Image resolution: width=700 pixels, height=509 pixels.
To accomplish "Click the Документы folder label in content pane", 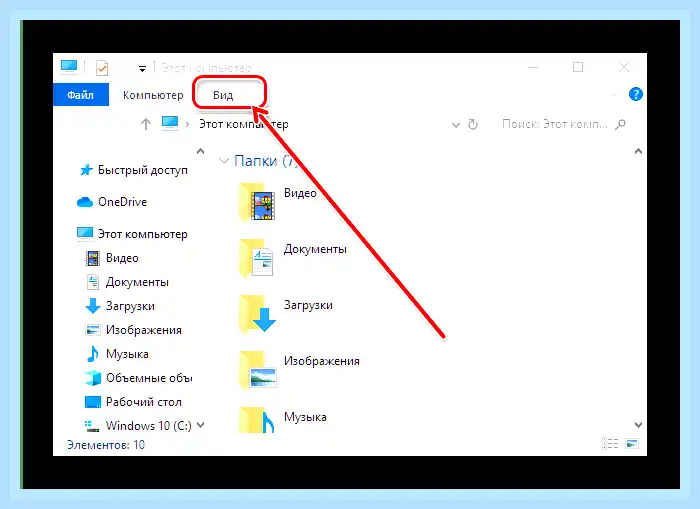I will coord(315,249).
